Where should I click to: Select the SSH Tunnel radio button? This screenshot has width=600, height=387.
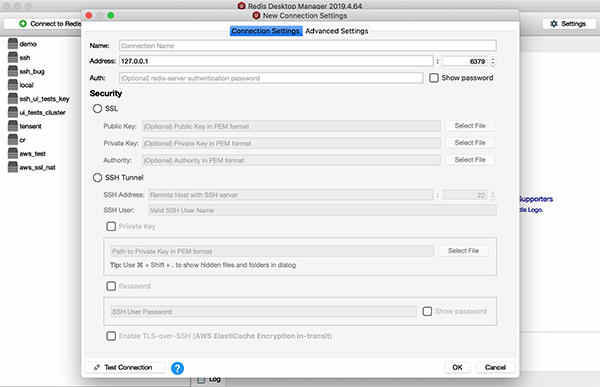(x=97, y=178)
